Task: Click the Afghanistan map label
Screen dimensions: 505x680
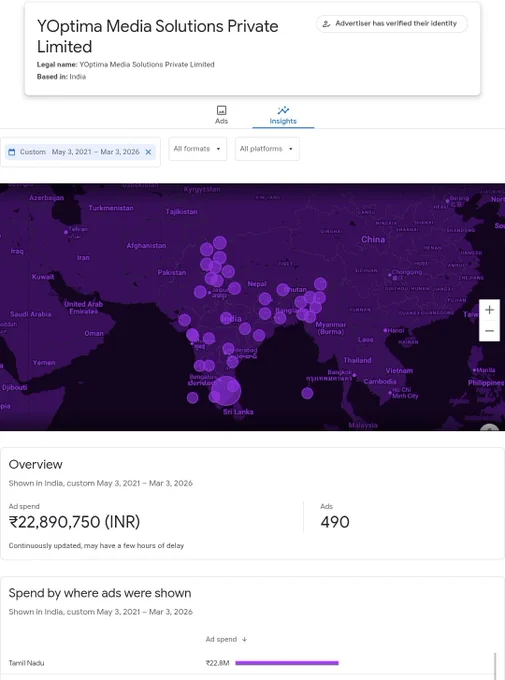Action: tap(146, 245)
